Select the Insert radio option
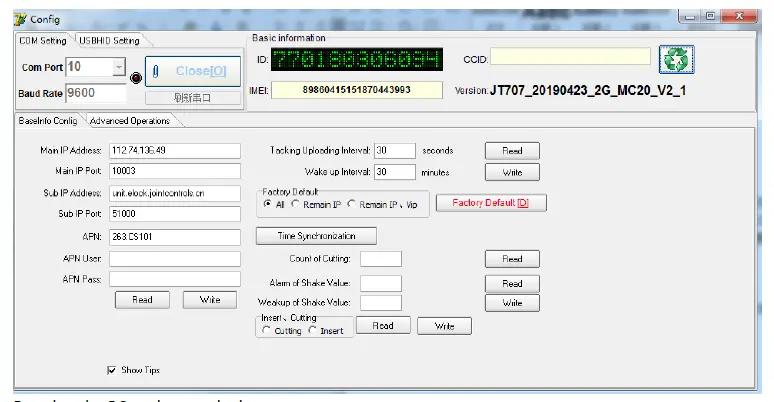This screenshot has width=774, height=402. (312, 330)
